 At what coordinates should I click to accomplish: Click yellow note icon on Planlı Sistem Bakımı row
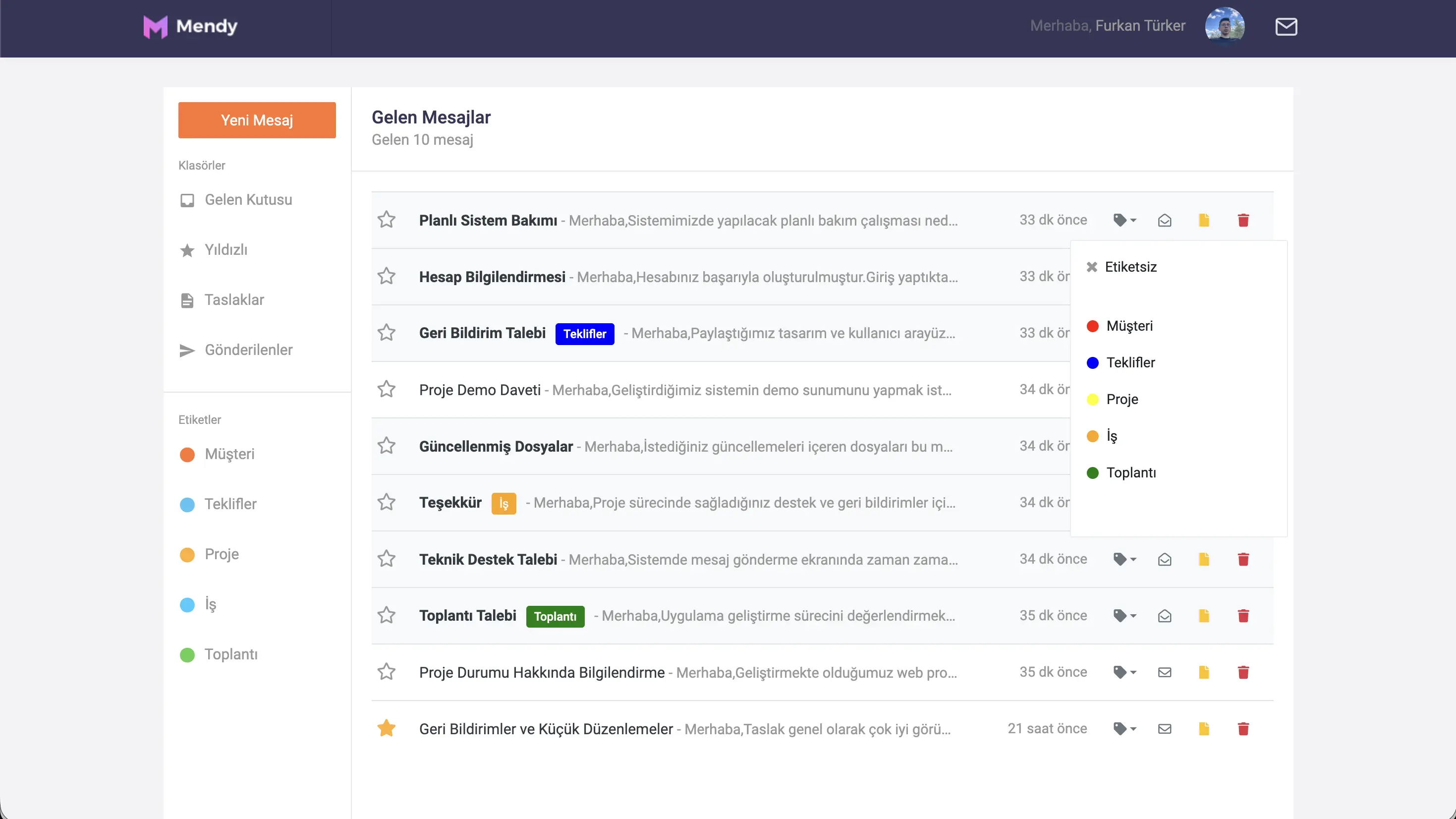pos(1203,220)
